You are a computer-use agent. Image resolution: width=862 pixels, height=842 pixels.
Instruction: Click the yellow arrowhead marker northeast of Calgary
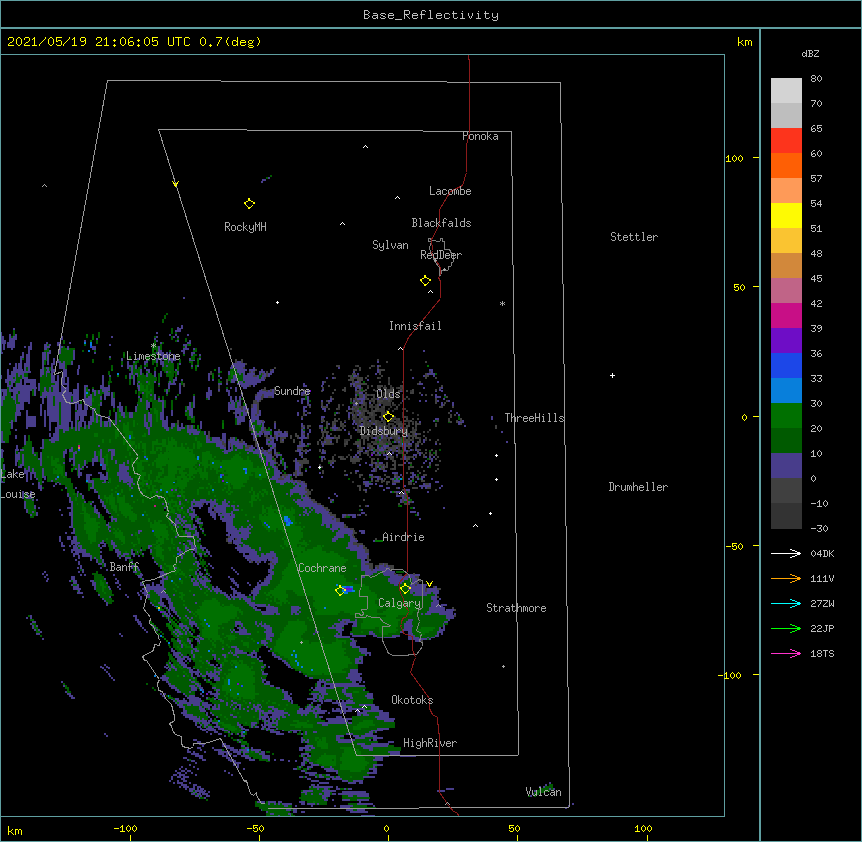429,584
